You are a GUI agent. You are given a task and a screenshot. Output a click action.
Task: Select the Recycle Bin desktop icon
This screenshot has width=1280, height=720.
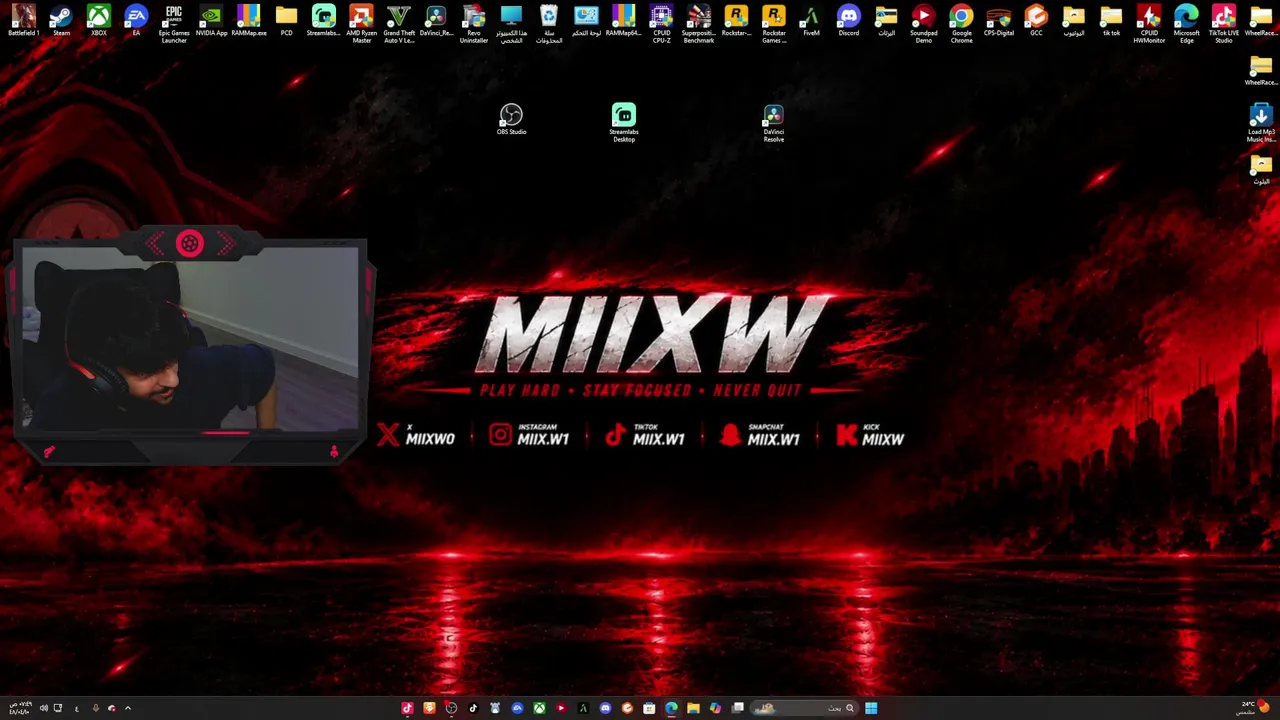(x=549, y=24)
